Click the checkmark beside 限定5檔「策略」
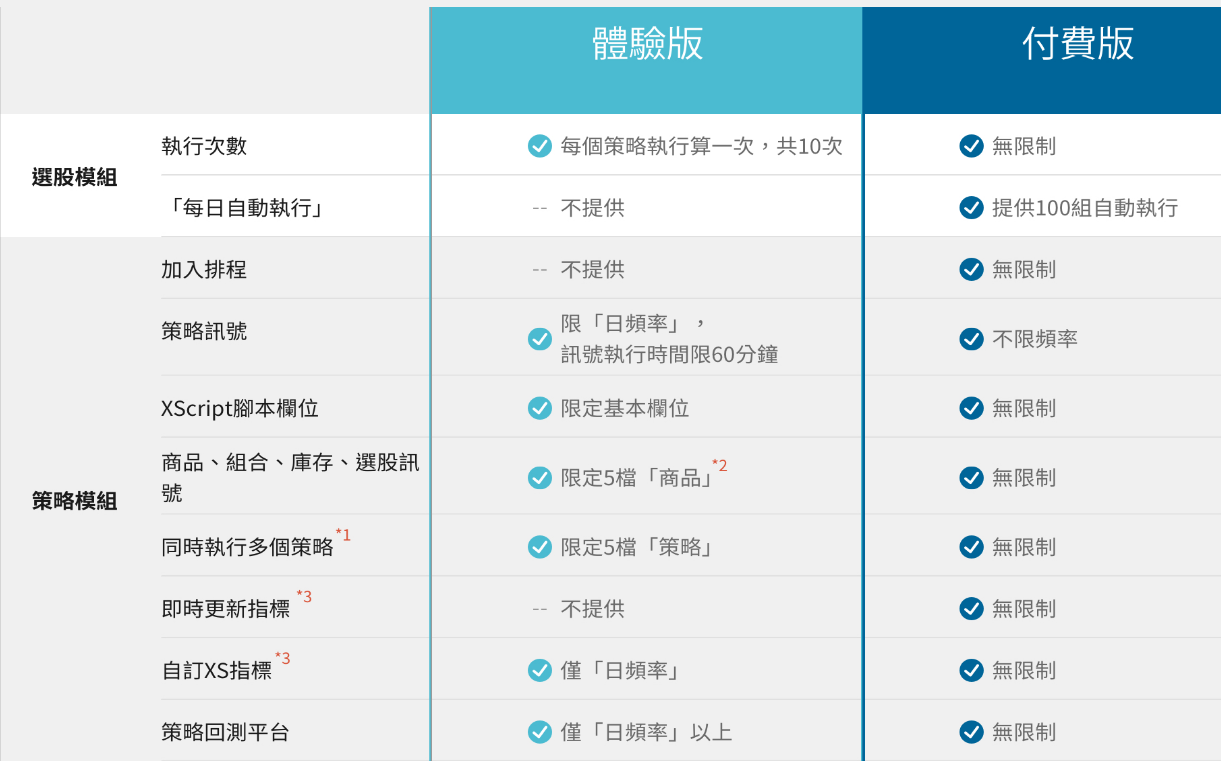Screen dimensions: 1221x761 pos(539,547)
